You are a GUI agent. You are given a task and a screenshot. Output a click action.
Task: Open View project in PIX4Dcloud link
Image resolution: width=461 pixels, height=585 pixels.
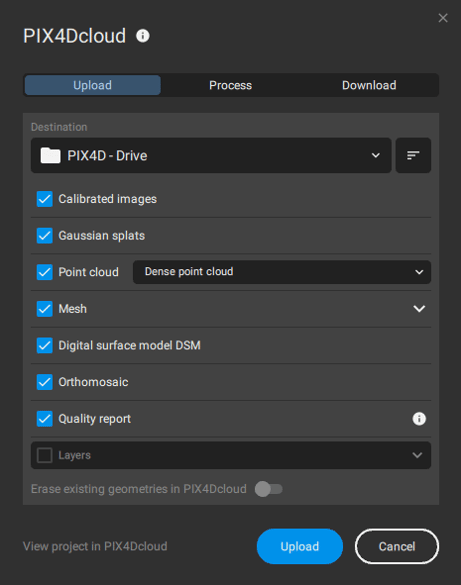coord(95,546)
